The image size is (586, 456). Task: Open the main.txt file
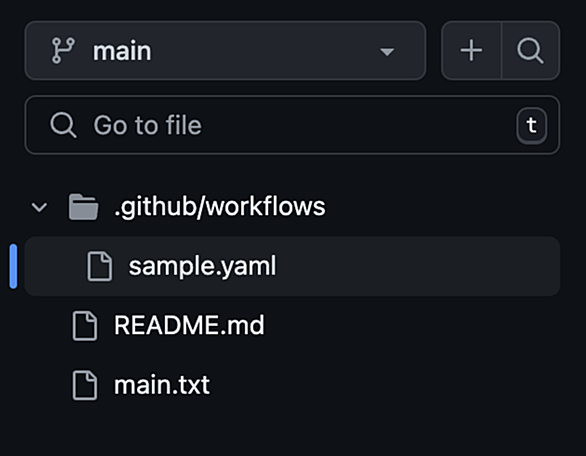(162, 385)
